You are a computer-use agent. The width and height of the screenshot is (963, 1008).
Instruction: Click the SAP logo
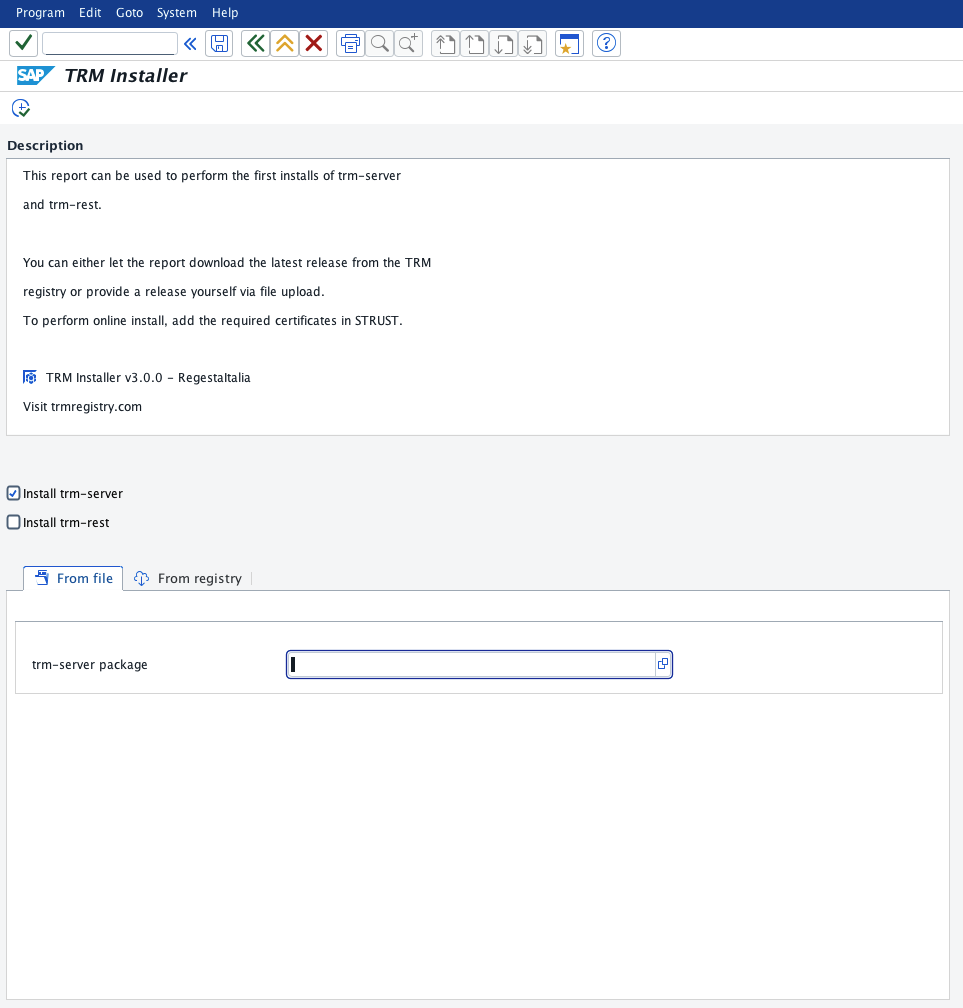tap(35, 75)
